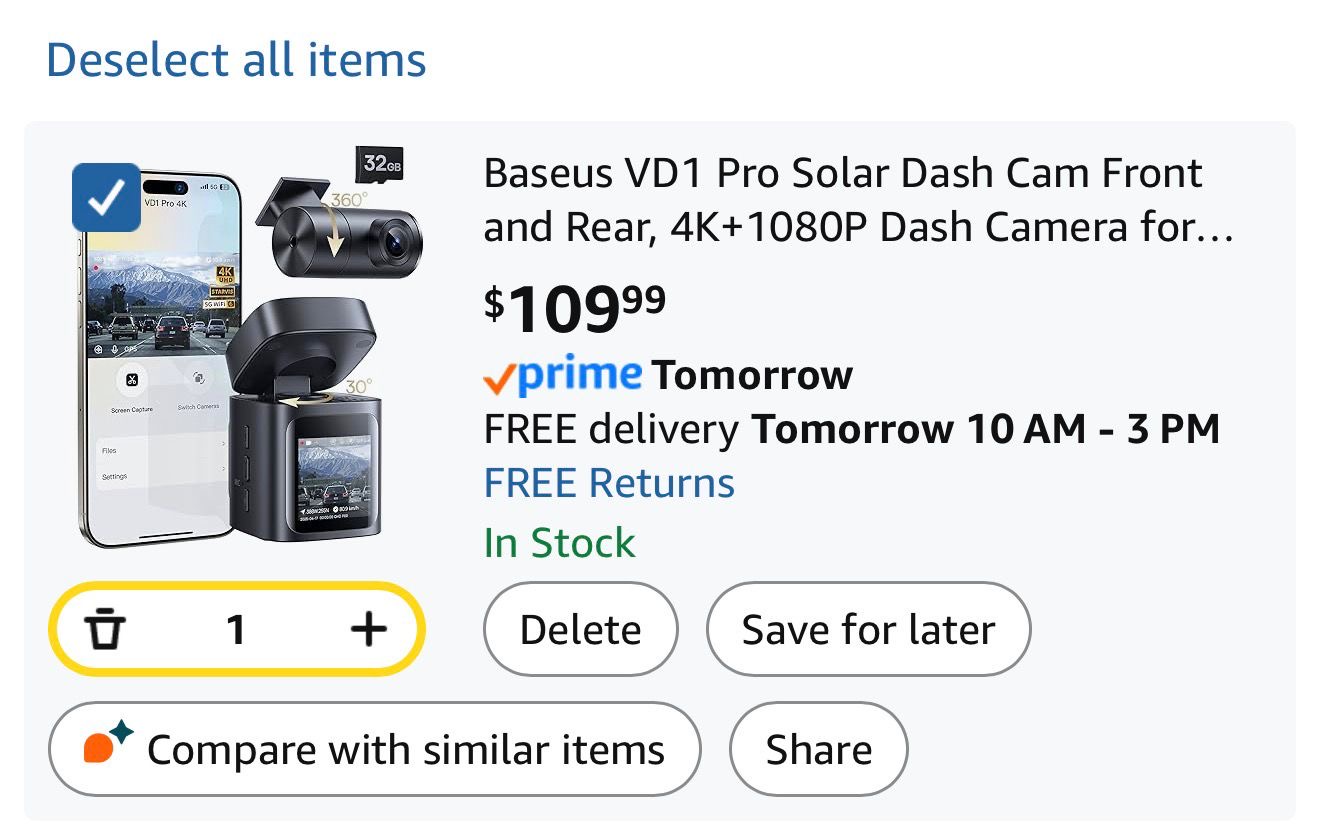Click the In Stock status text
This screenshot has height=833, width=1320.
(559, 543)
